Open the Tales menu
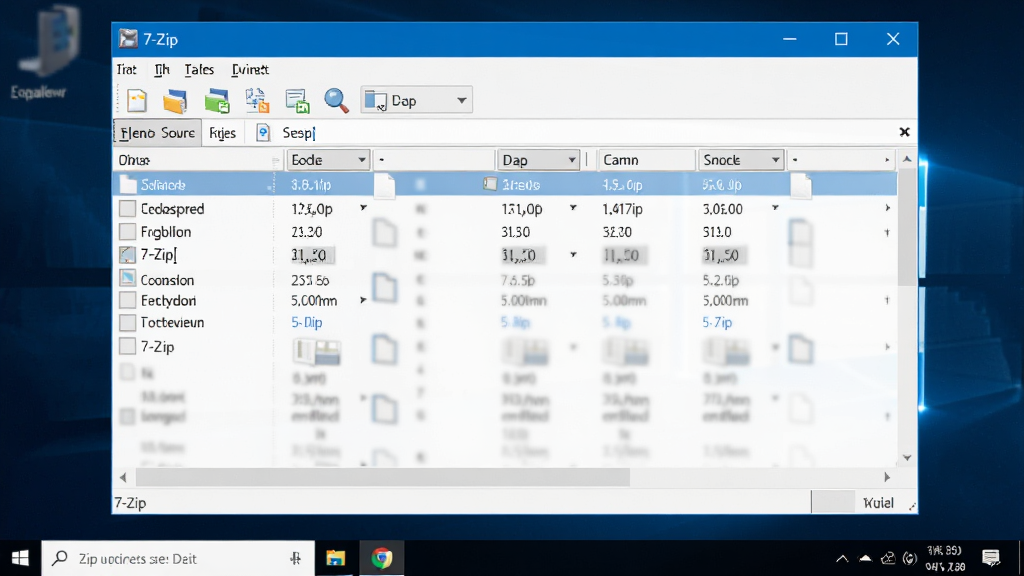The width and height of the screenshot is (1024, 576). point(199,70)
